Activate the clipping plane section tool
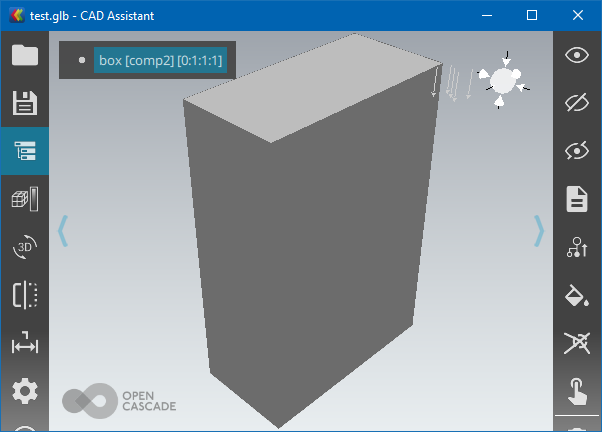The image size is (602, 432). pos(24,295)
